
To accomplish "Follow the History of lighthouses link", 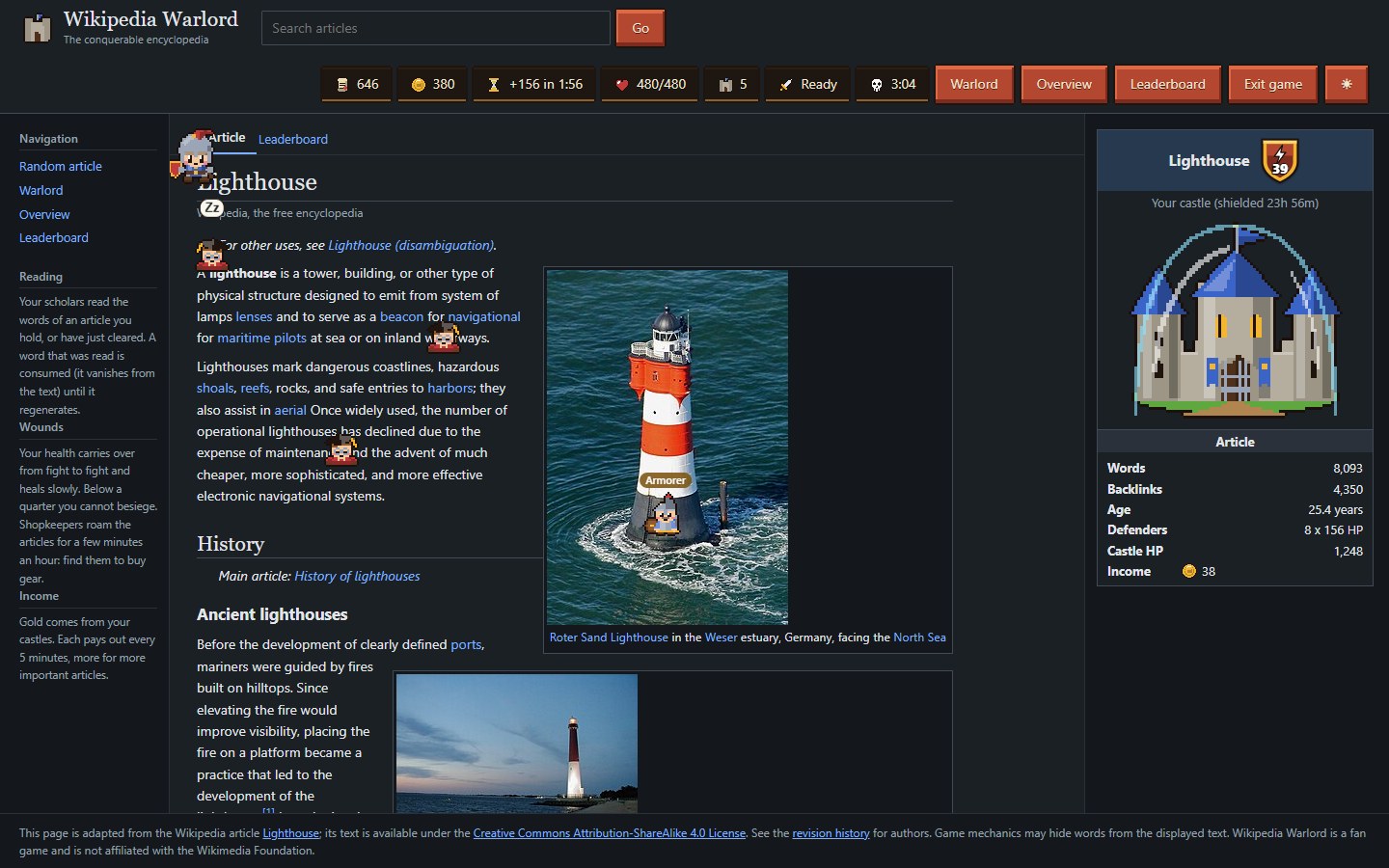I will pyautogui.click(x=357, y=576).
